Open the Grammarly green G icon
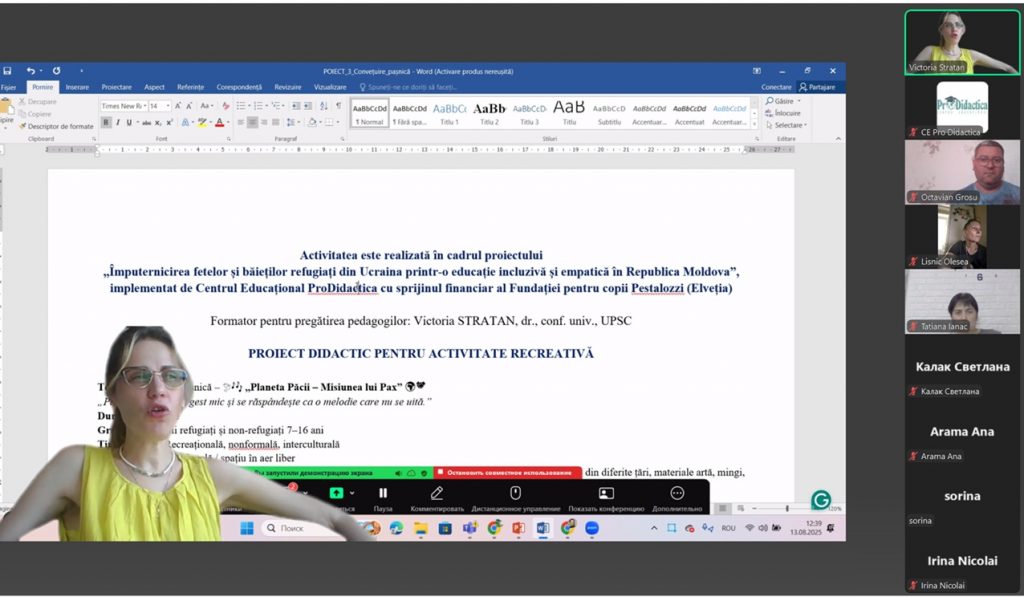This screenshot has width=1024, height=597. [821, 500]
